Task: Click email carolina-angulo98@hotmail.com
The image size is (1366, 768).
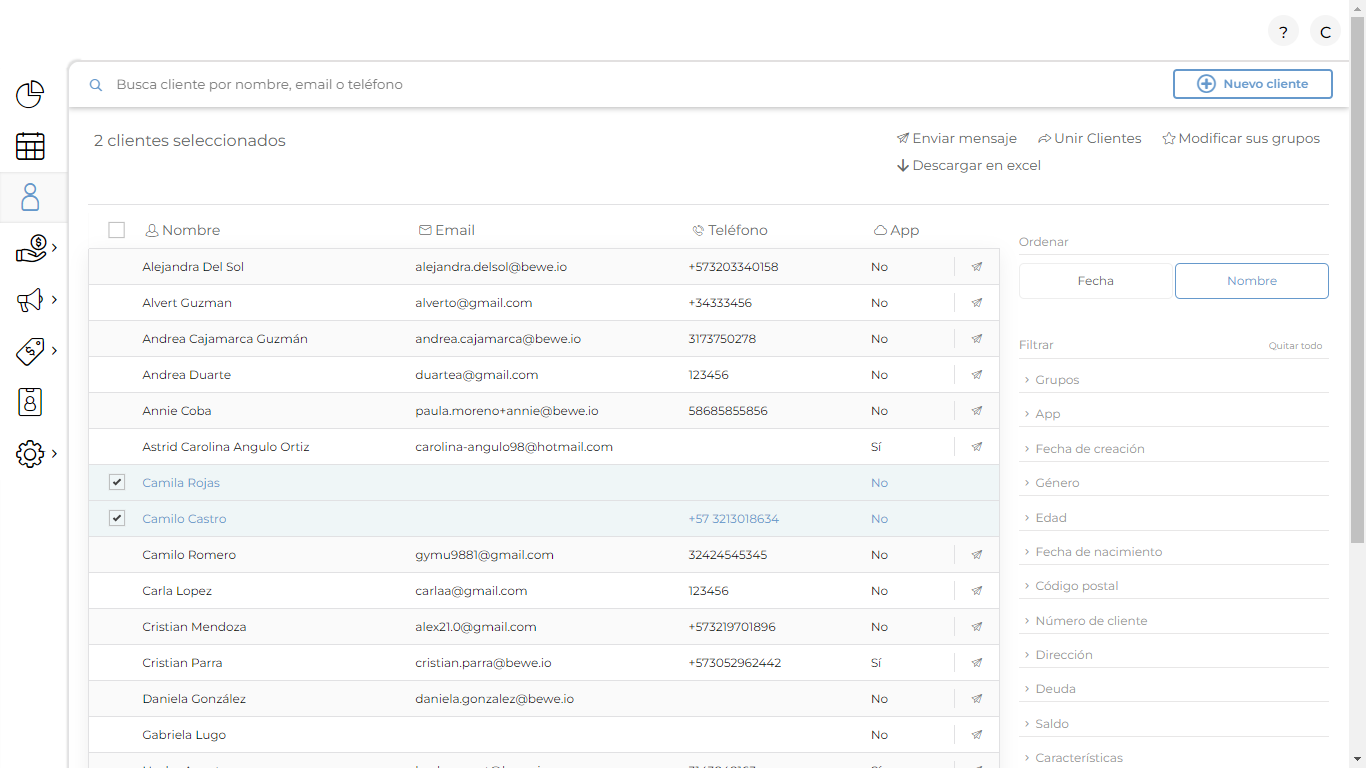Action: coord(514,447)
